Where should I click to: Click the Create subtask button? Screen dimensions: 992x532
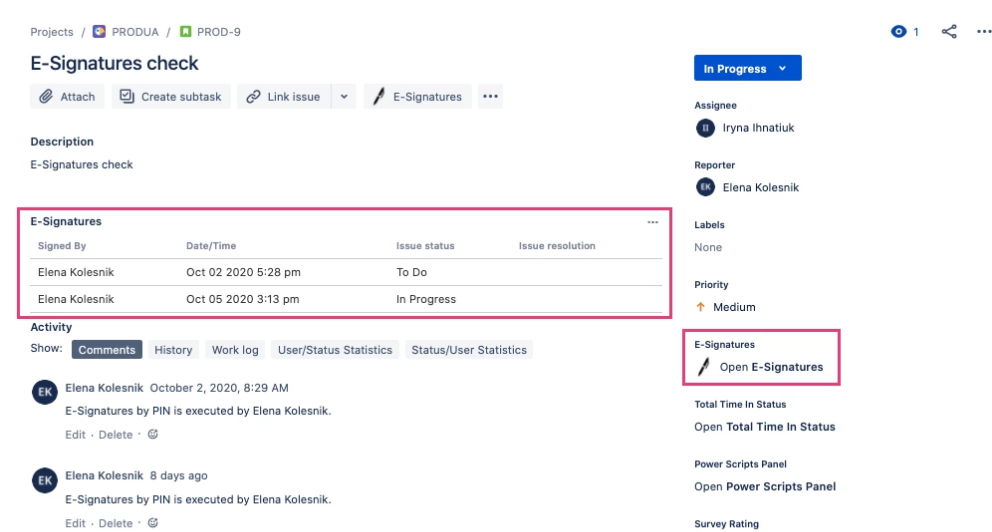171,97
